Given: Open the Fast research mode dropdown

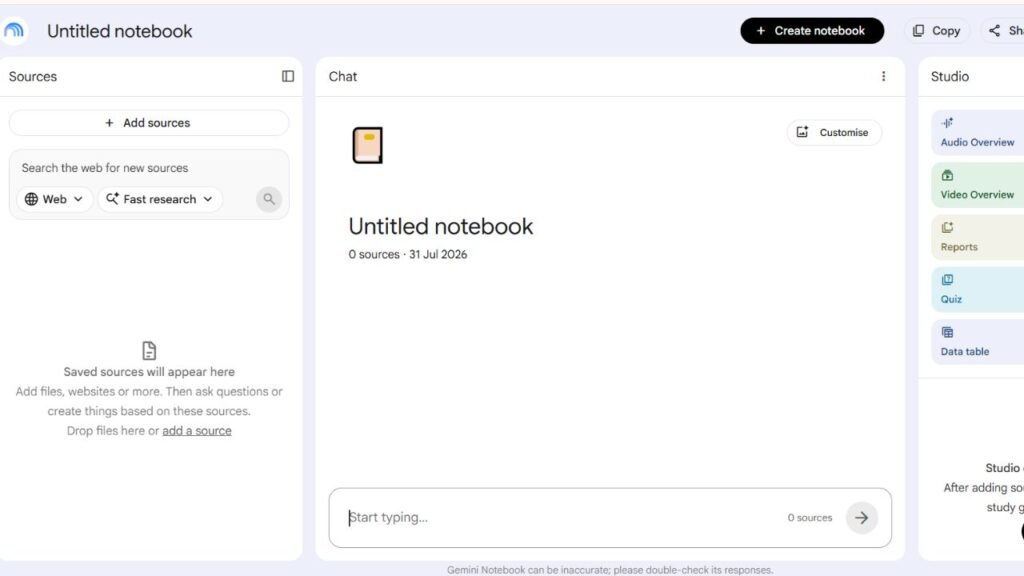Looking at the screenshot, I should point(160,199).
